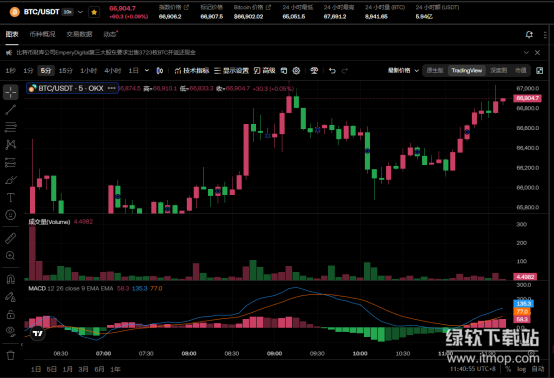Expand the BTC/USDT pair selector chevron
This screenshot has height=378, width=554.
pos(81,12)
